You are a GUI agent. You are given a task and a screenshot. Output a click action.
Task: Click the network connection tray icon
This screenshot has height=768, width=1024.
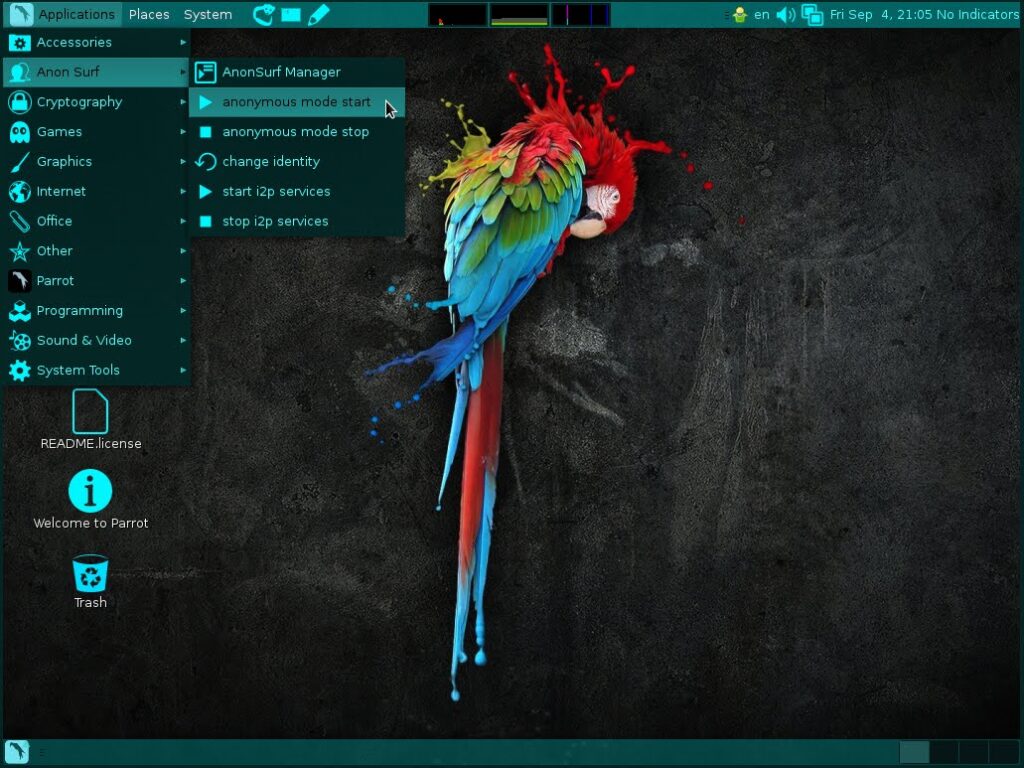coord(812,14)
